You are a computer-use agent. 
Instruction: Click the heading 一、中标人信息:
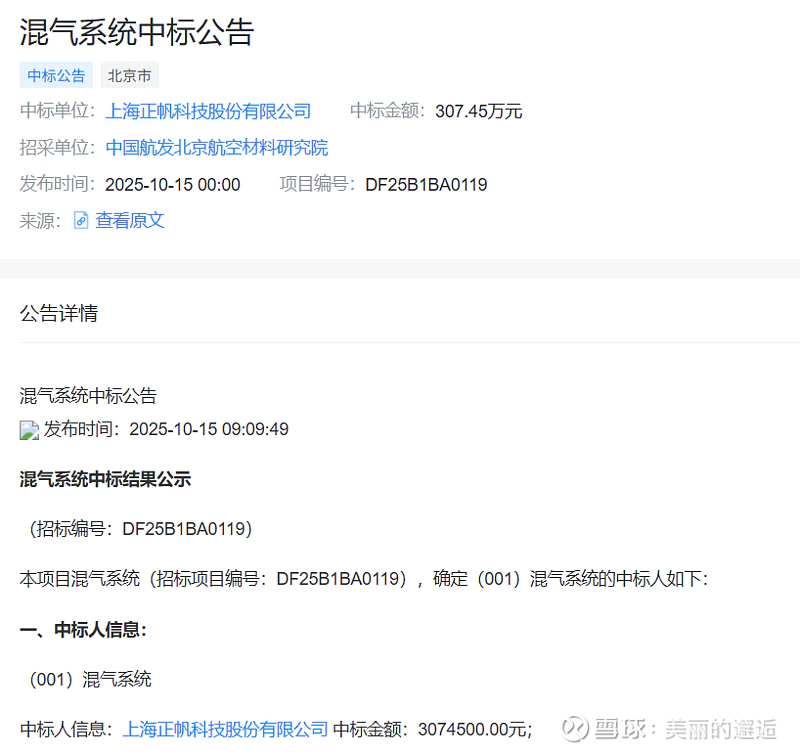click(x=84, y=630)
